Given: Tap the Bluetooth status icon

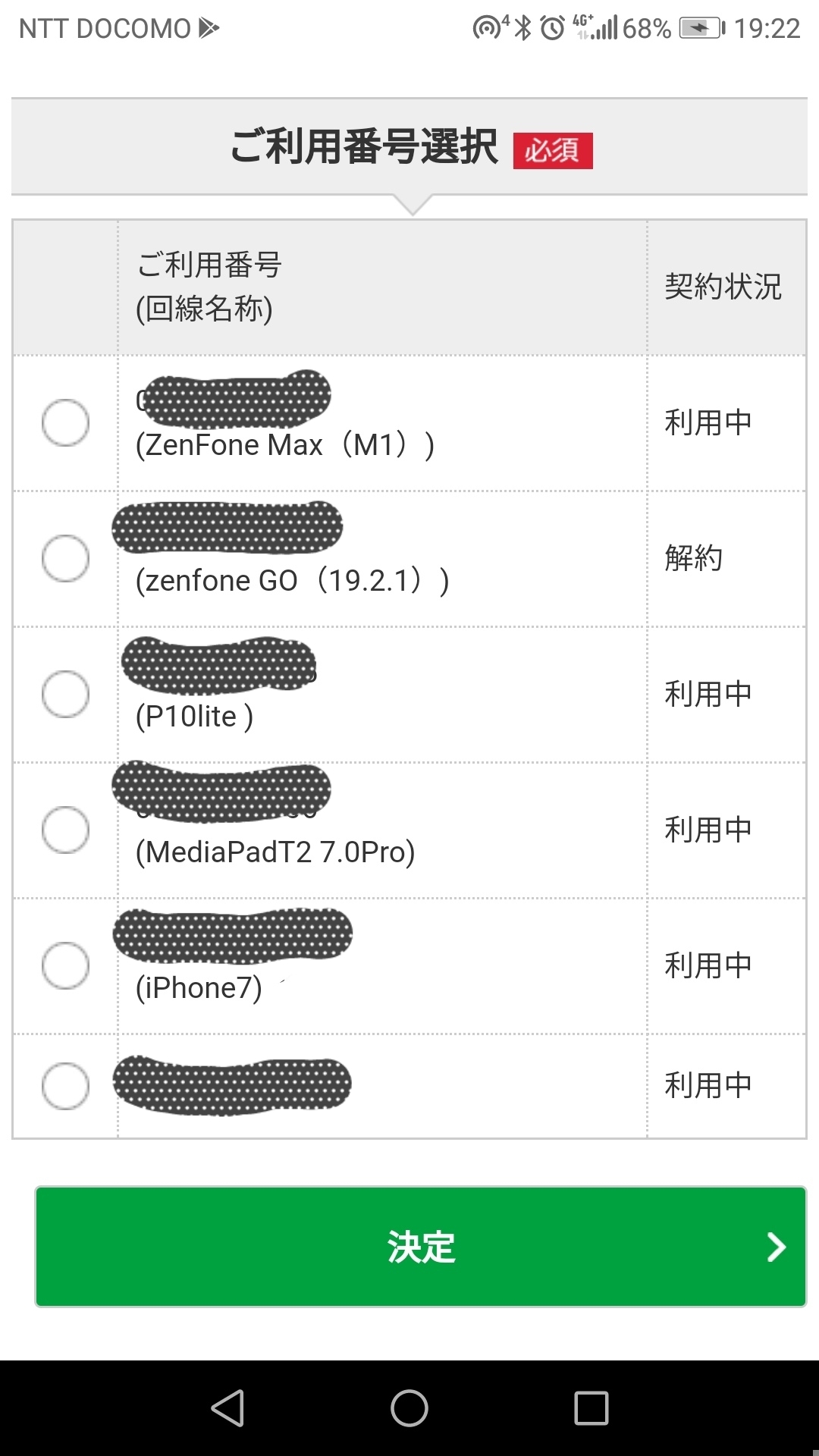Looking at the screenshot, I should coord(522,28).
